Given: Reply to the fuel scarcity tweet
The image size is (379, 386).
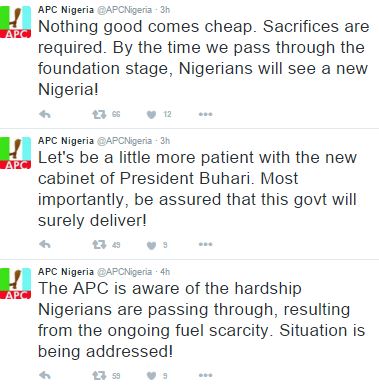Looking at the screenshot, I should [45, 376].
